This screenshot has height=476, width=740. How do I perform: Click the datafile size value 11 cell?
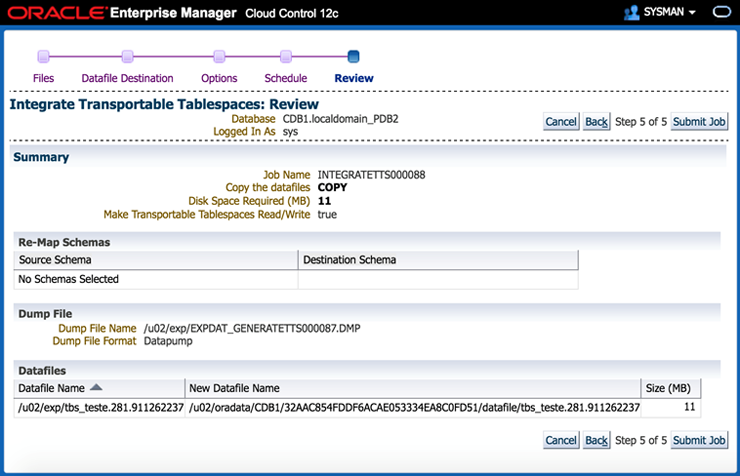pyautogui.click(x=671, y=407)
